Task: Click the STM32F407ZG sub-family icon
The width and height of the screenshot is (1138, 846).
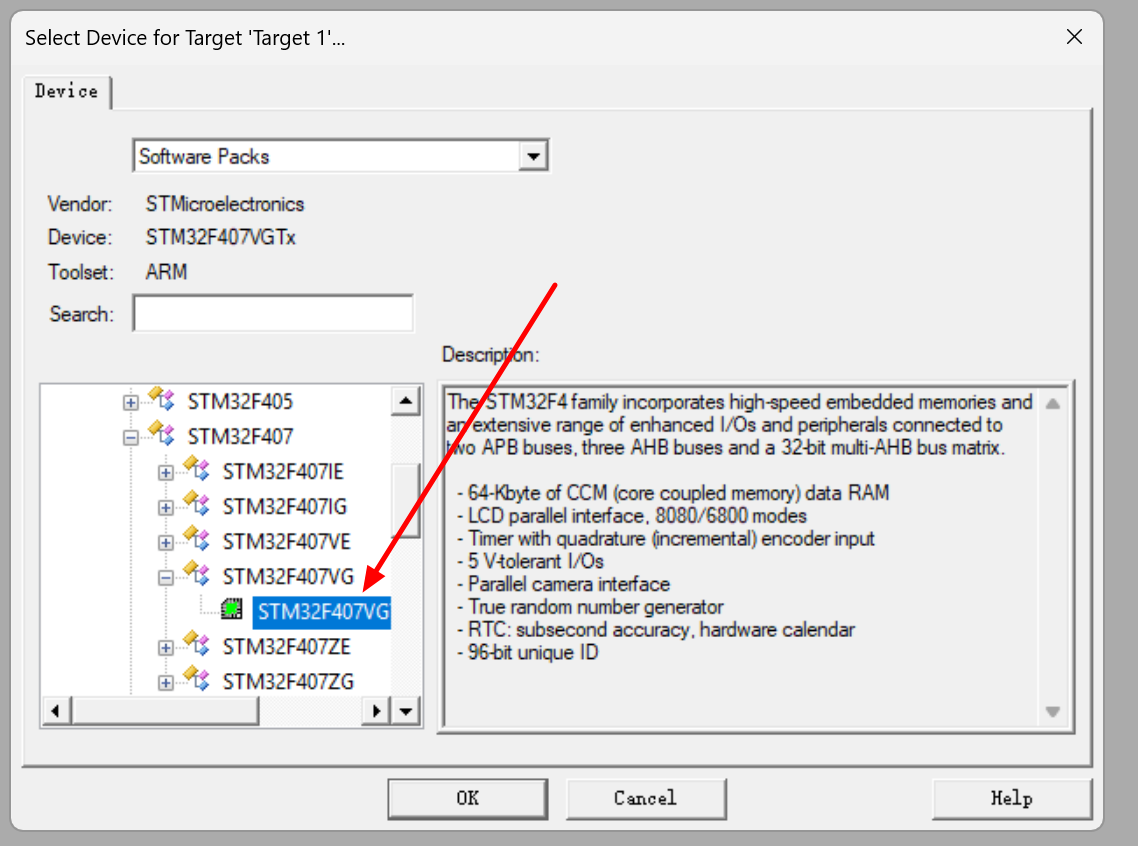Action: tap(196, 679)
